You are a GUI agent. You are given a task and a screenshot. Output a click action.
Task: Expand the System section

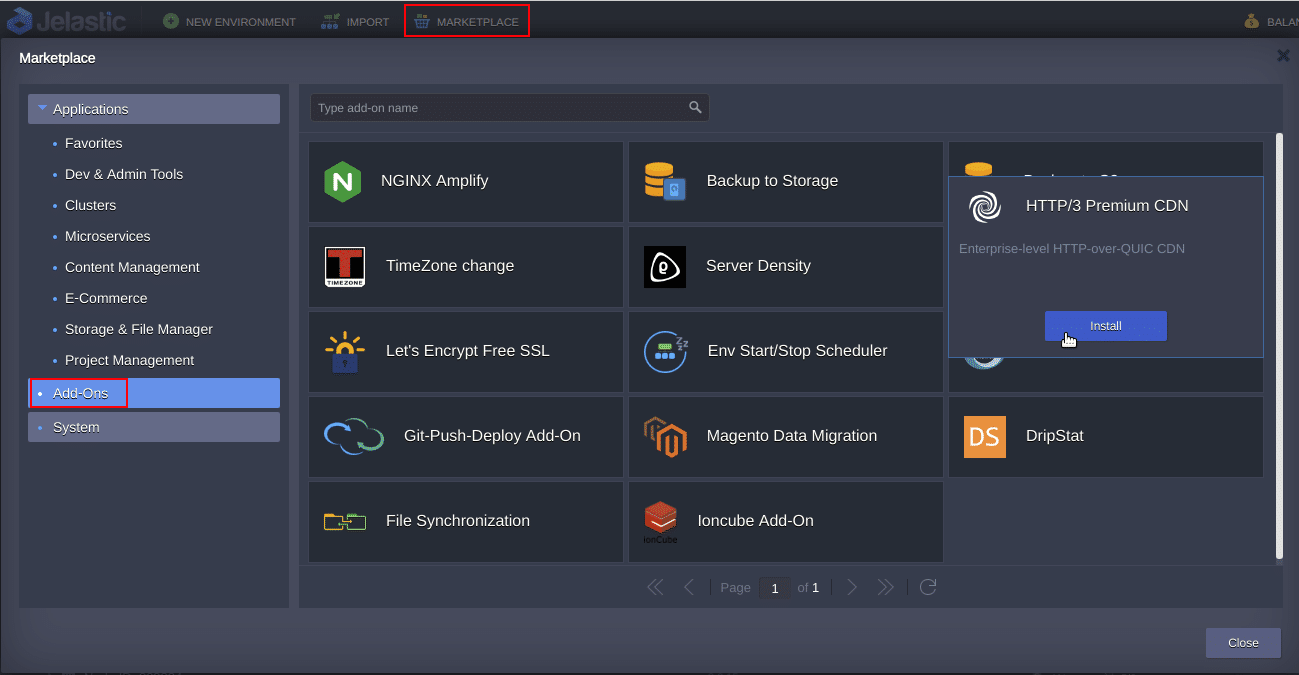[153, 427]
